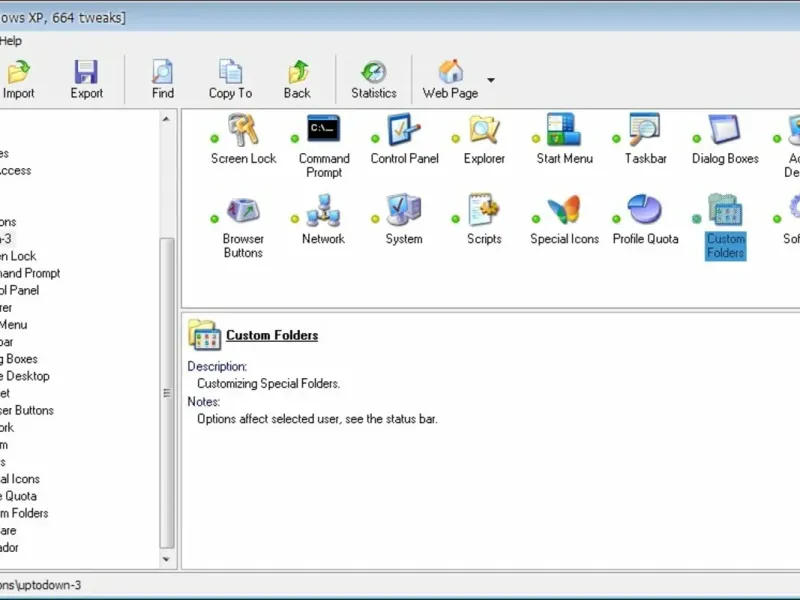Click the tree panel scrollbar thumb
800x600 pixels.
167,393
